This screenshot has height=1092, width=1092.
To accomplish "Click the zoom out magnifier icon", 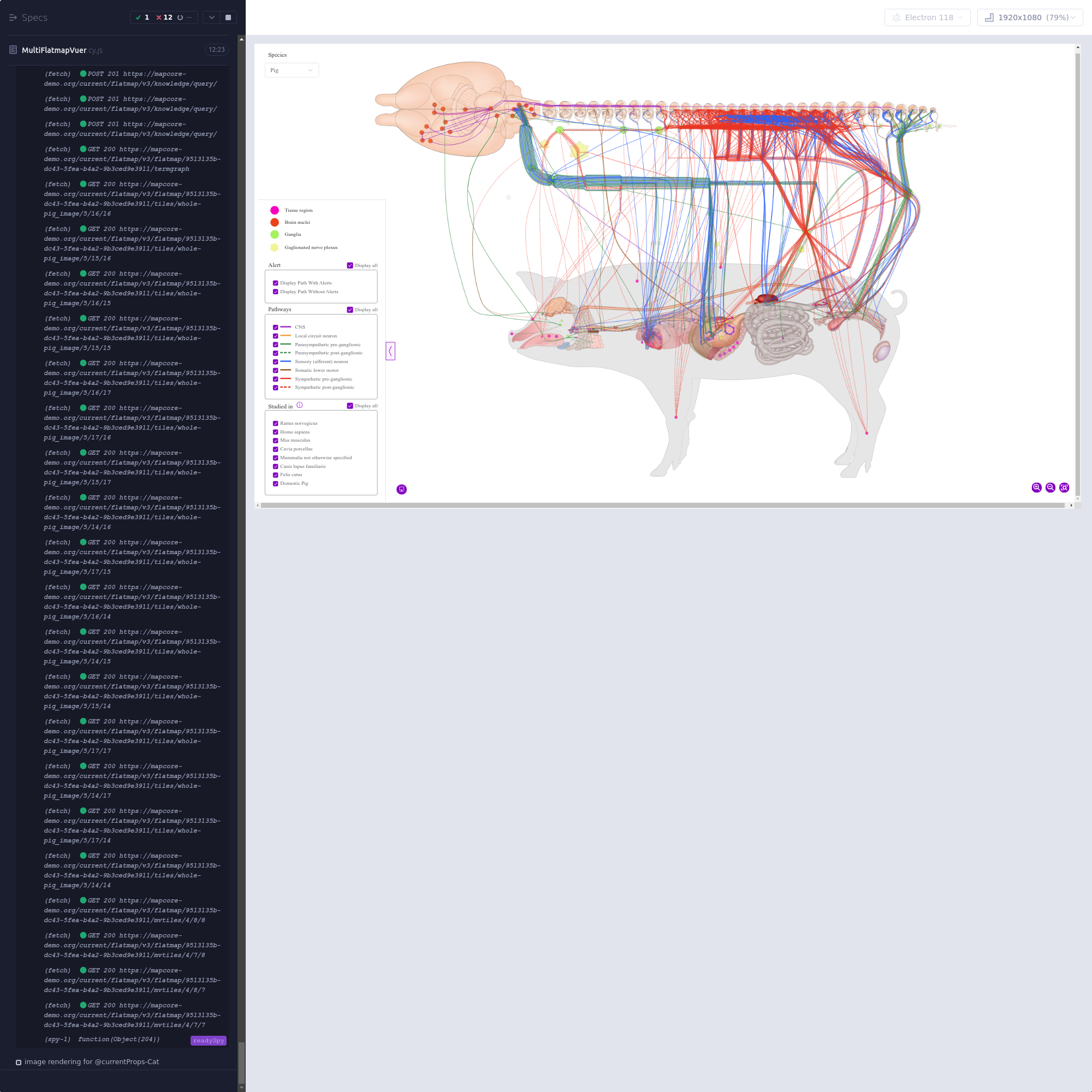I will click(x=1050, y=487).
